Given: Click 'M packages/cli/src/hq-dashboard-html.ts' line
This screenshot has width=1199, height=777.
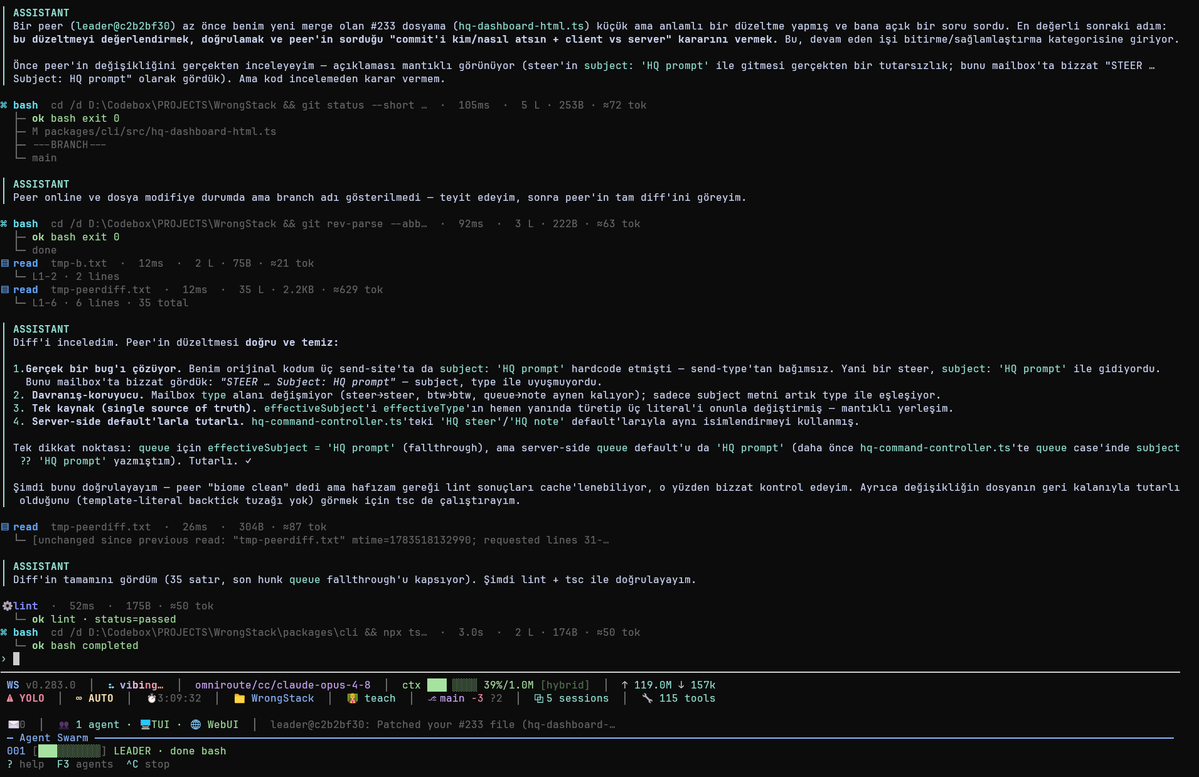Looking at the screenshot, I should (154, 132).
